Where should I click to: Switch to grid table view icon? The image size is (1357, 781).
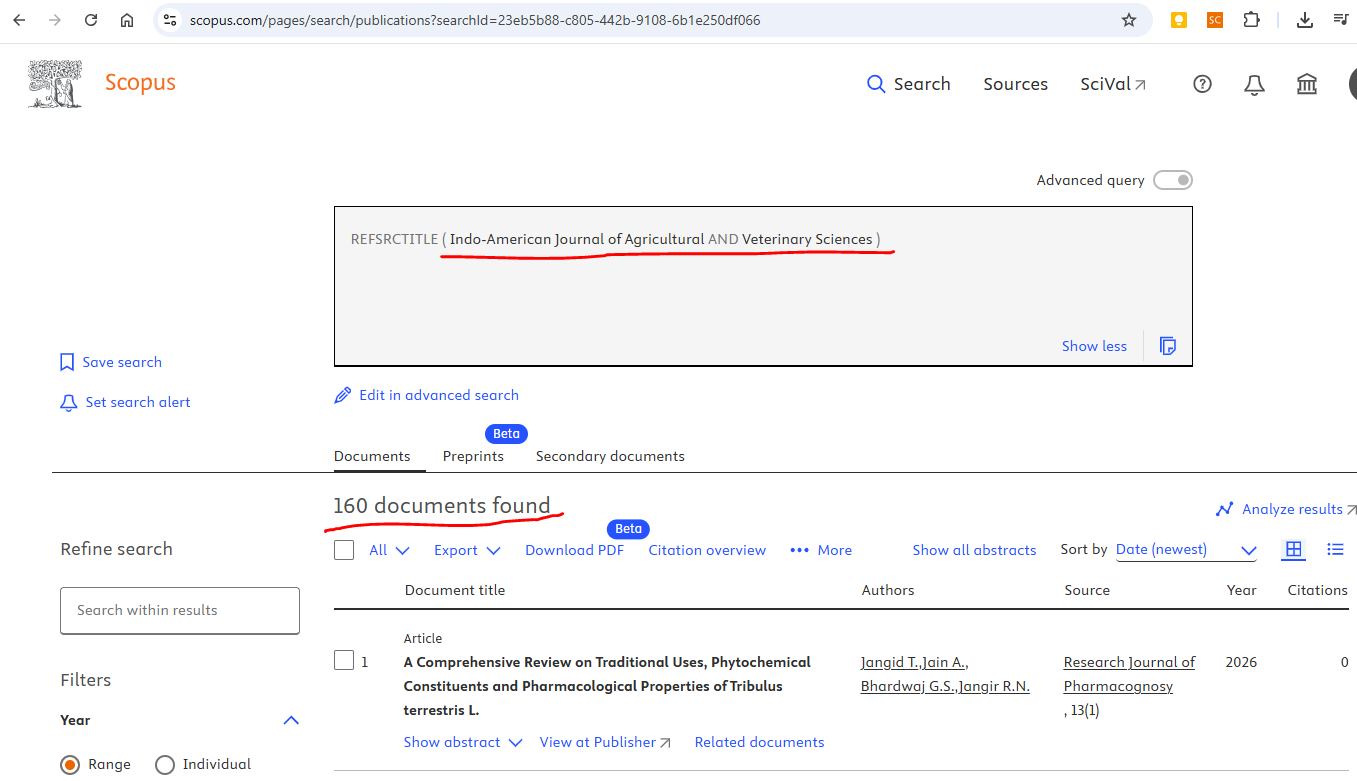coord(1294,549)
